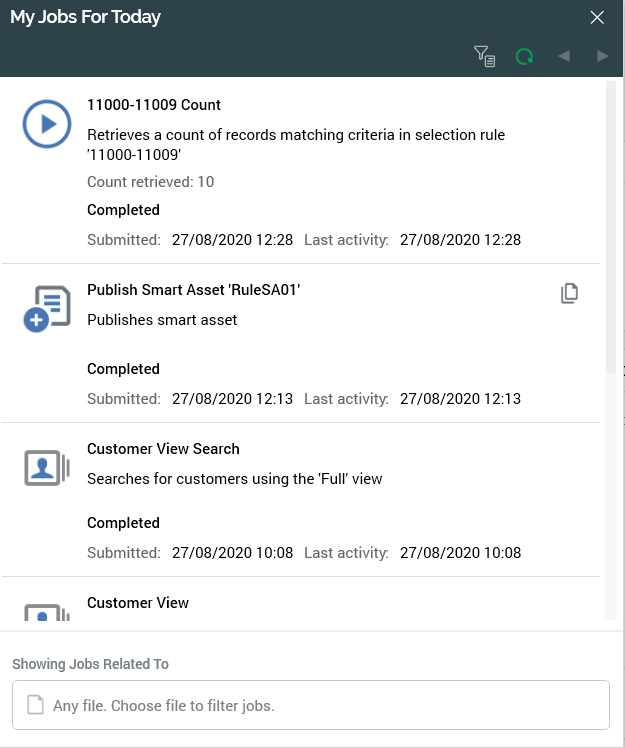Viewport: 625px width, 748px height.
Task: Click the partially visible Customer View icon
Action: tap(47, 612)
